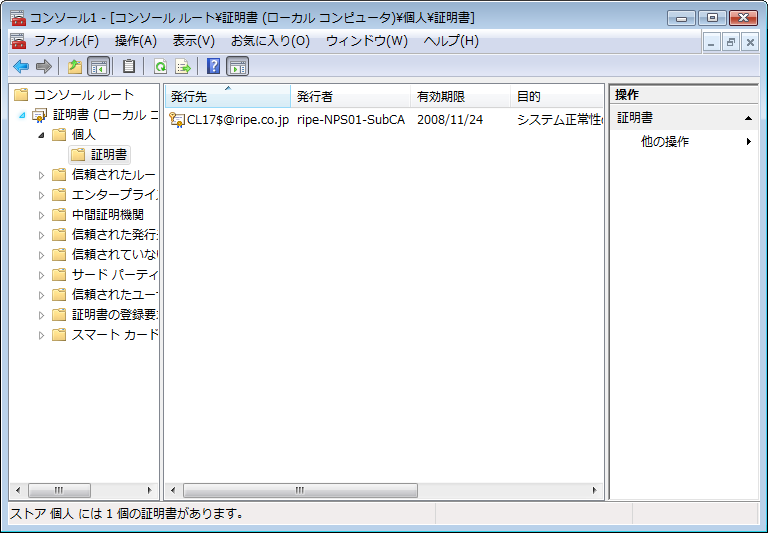Click right arrow of tree pane scrollbar

[x=150, y=490]
